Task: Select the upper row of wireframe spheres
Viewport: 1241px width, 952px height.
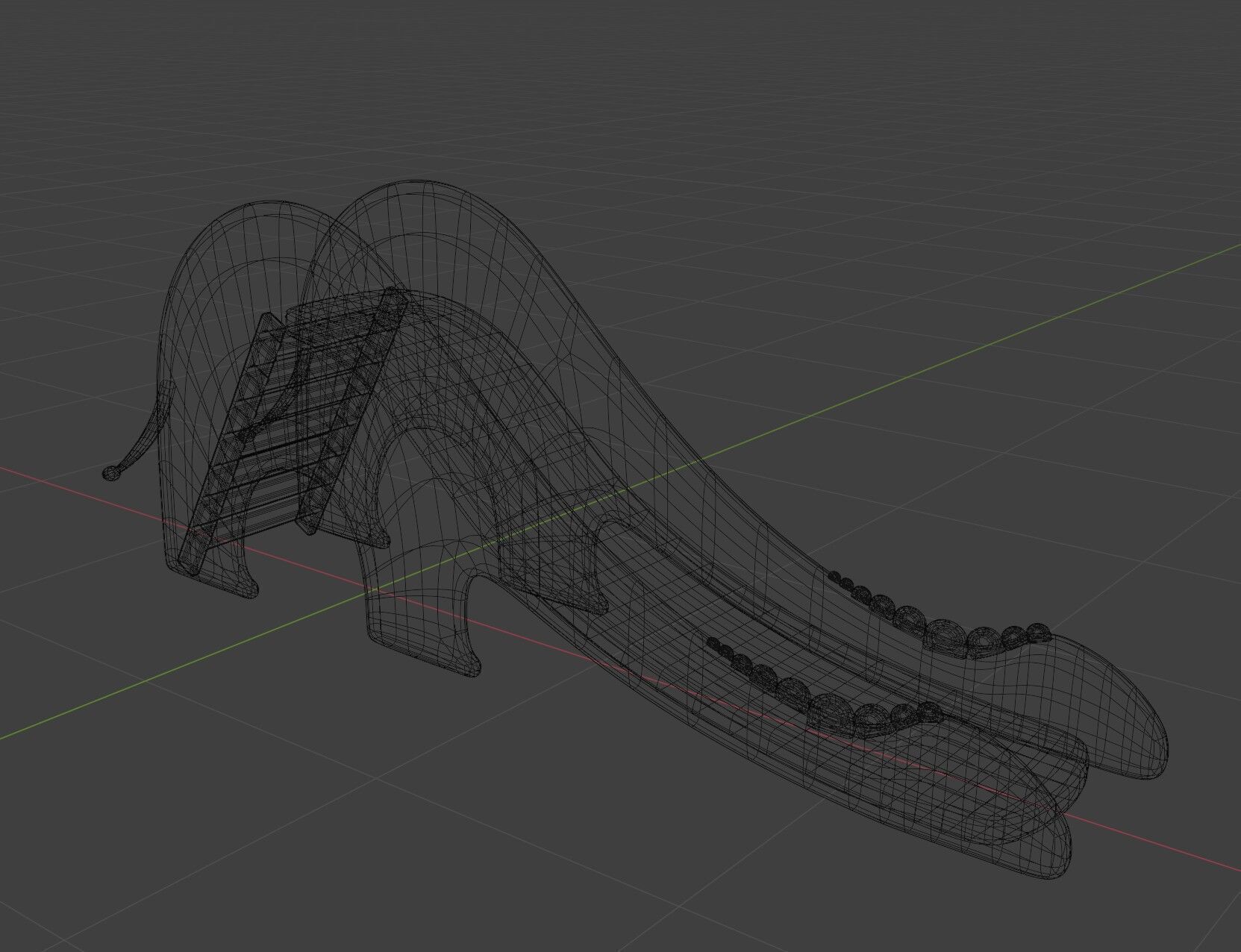Action: pyautogui.click(x=940, y=616)
